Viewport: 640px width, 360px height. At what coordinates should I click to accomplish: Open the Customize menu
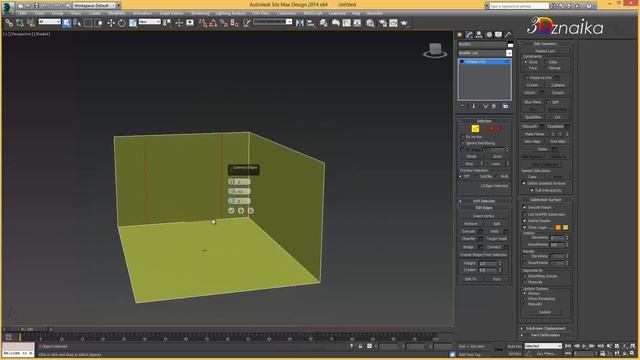click(x=286, y=13)
